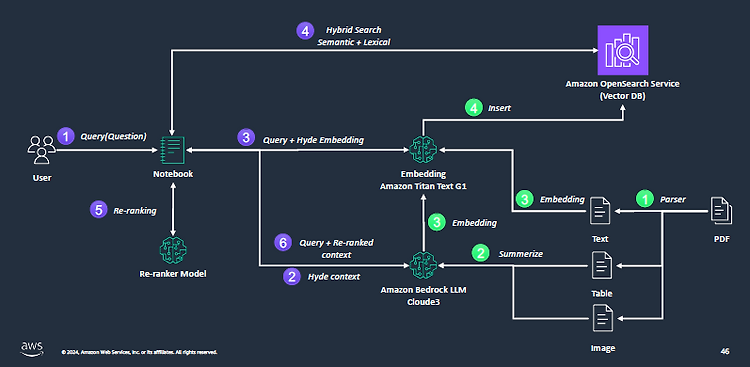Click the Embedding Amazon Titan Text icon
The image size is (750, 367).
tap(423, 149)
